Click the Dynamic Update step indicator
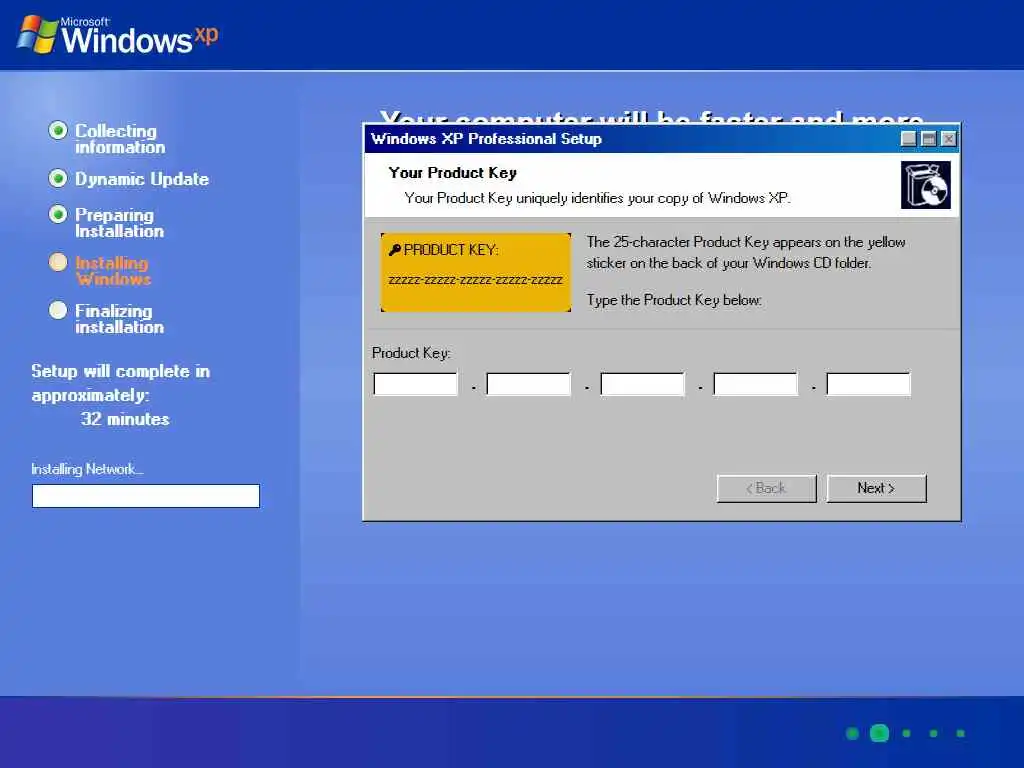 pyautogui.click(x=58, y=178)
